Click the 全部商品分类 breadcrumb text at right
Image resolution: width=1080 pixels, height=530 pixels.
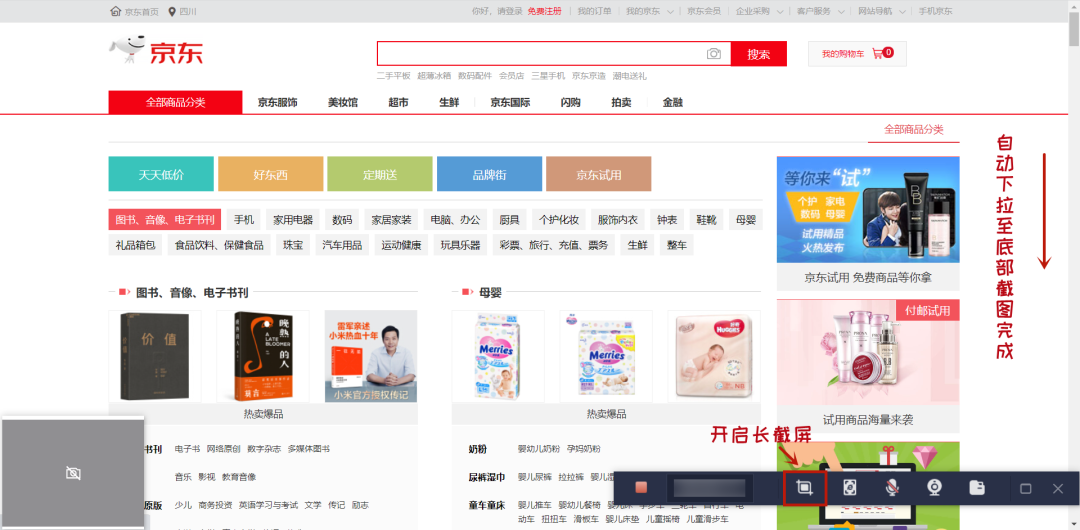point(913,129)
